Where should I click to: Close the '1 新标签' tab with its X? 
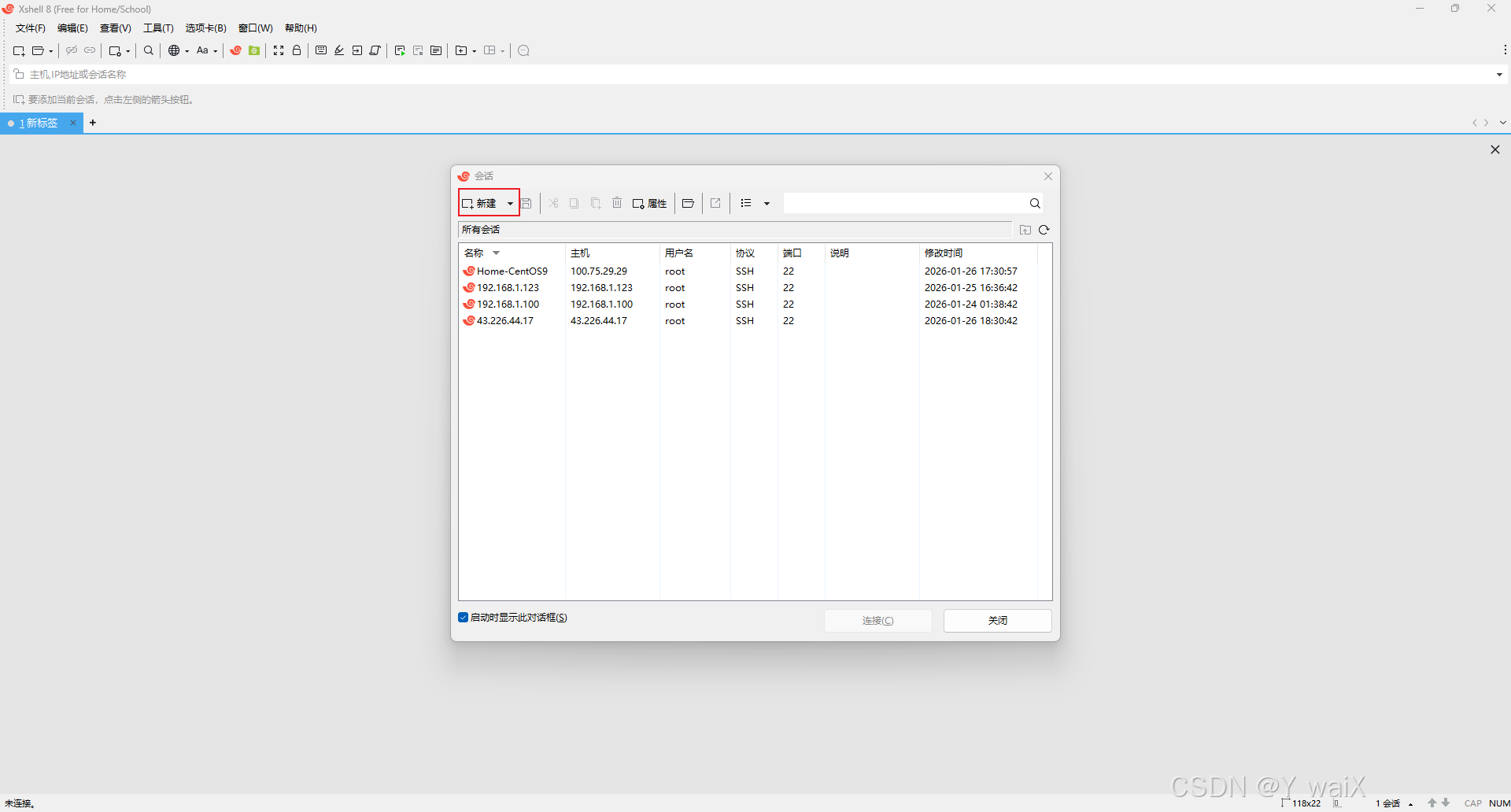pyautogui.click(x=73, y=123)
